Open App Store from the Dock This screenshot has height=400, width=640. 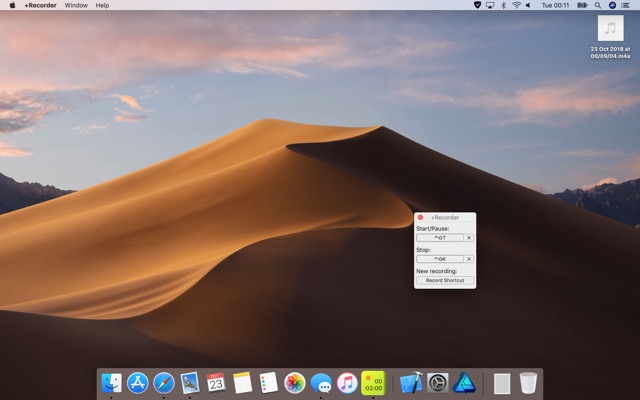tap(138, 383)
